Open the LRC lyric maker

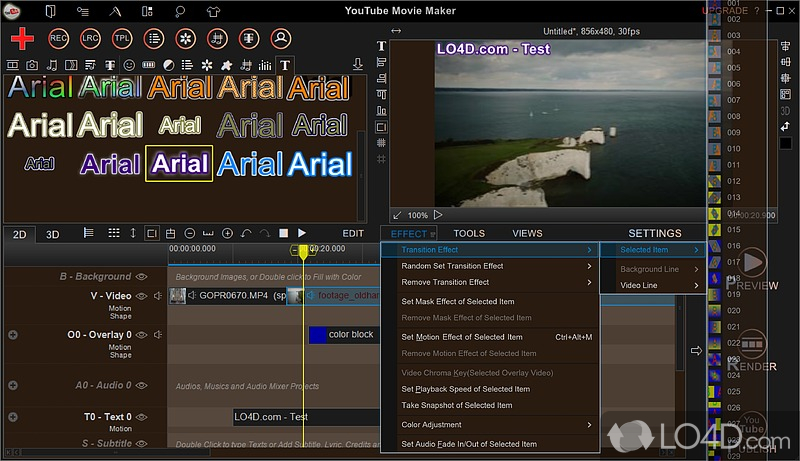point(90,39)
